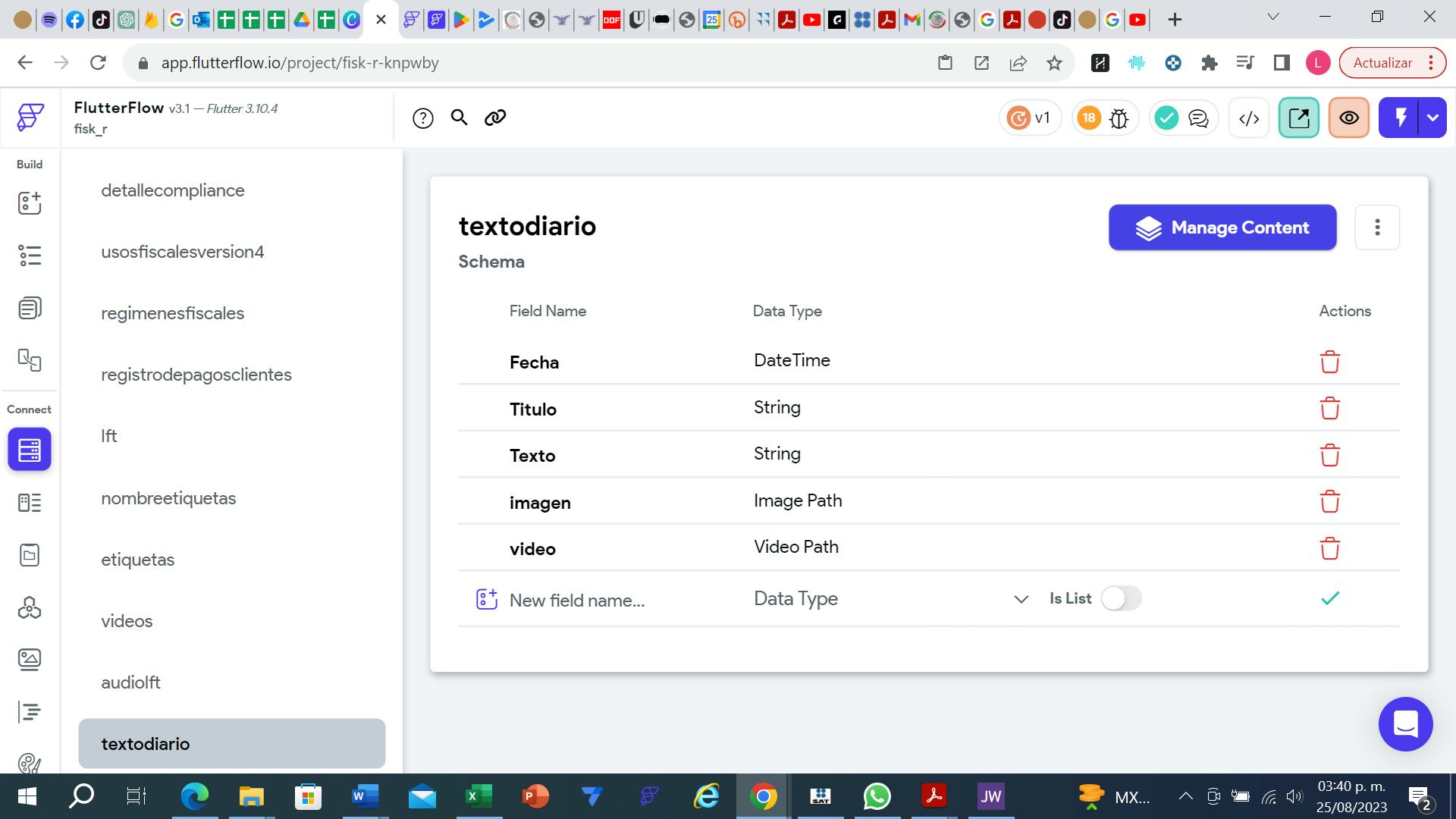Click the widget palette add icon
Image resolution: width=1456 pixels, height=819 pixels.
[30, 202]
